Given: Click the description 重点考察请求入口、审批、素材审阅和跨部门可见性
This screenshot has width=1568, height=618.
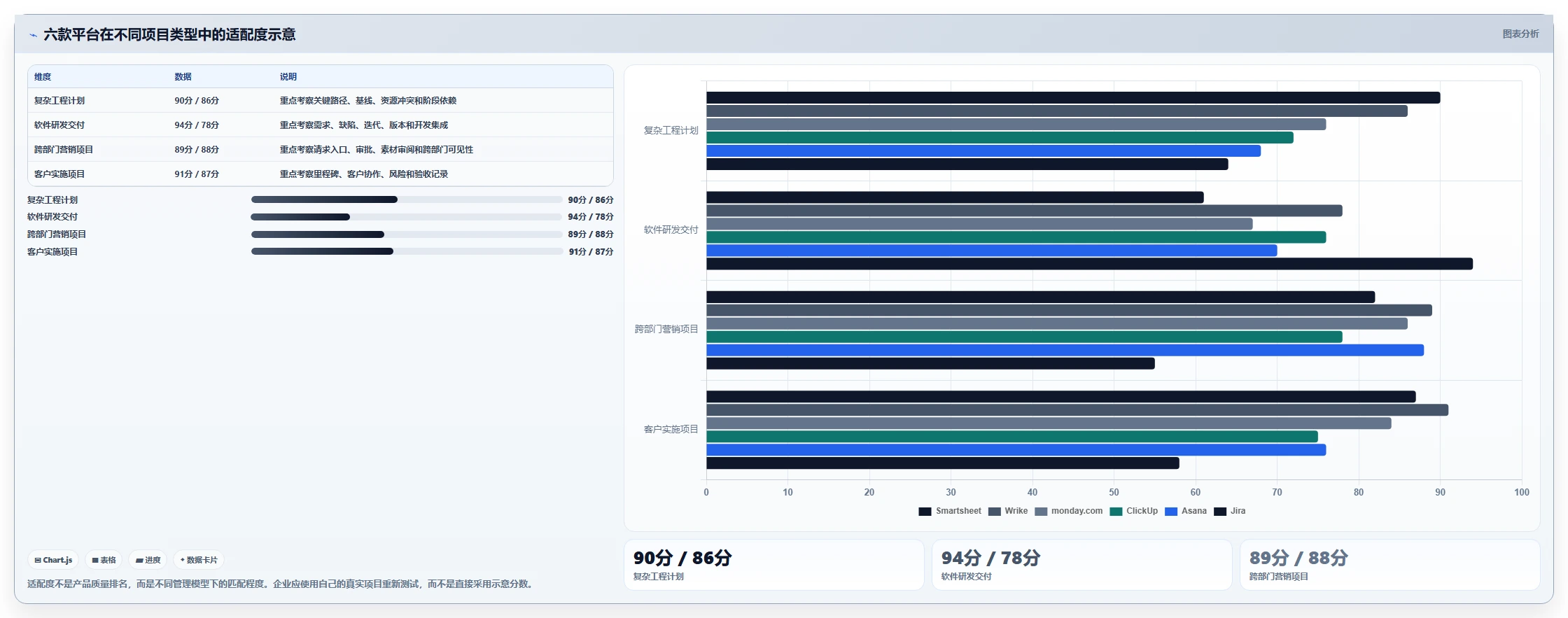Looking at the screenshot, I should 377,150.
